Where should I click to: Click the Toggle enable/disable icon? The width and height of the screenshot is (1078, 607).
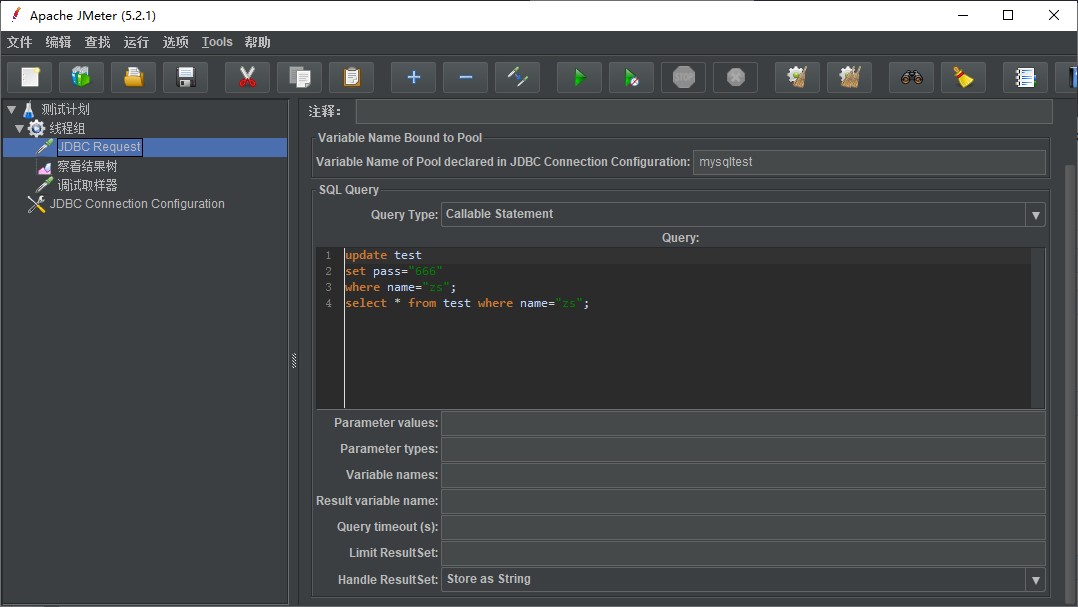517,77
